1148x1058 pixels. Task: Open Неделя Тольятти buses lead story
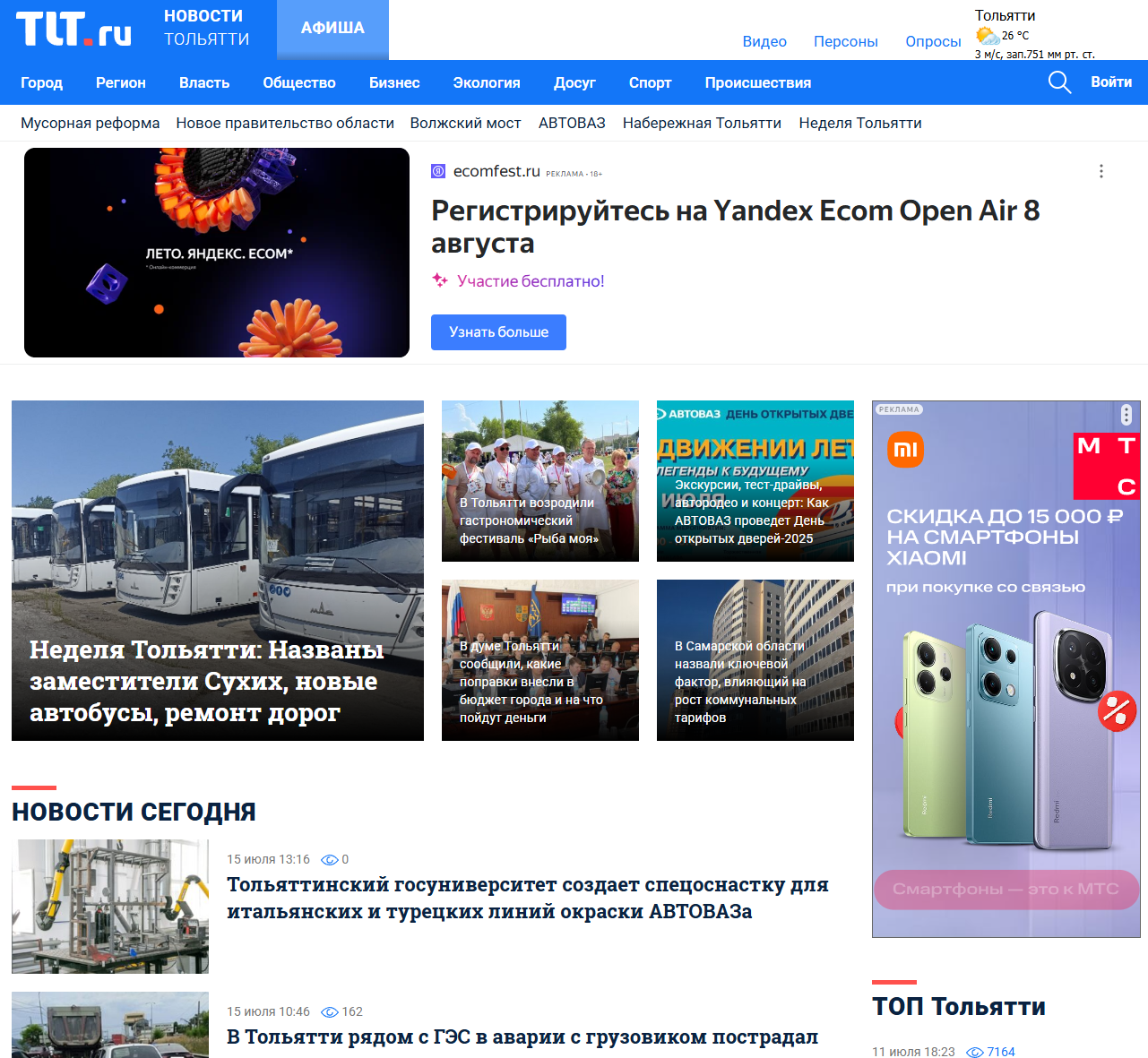click(218, 571)
